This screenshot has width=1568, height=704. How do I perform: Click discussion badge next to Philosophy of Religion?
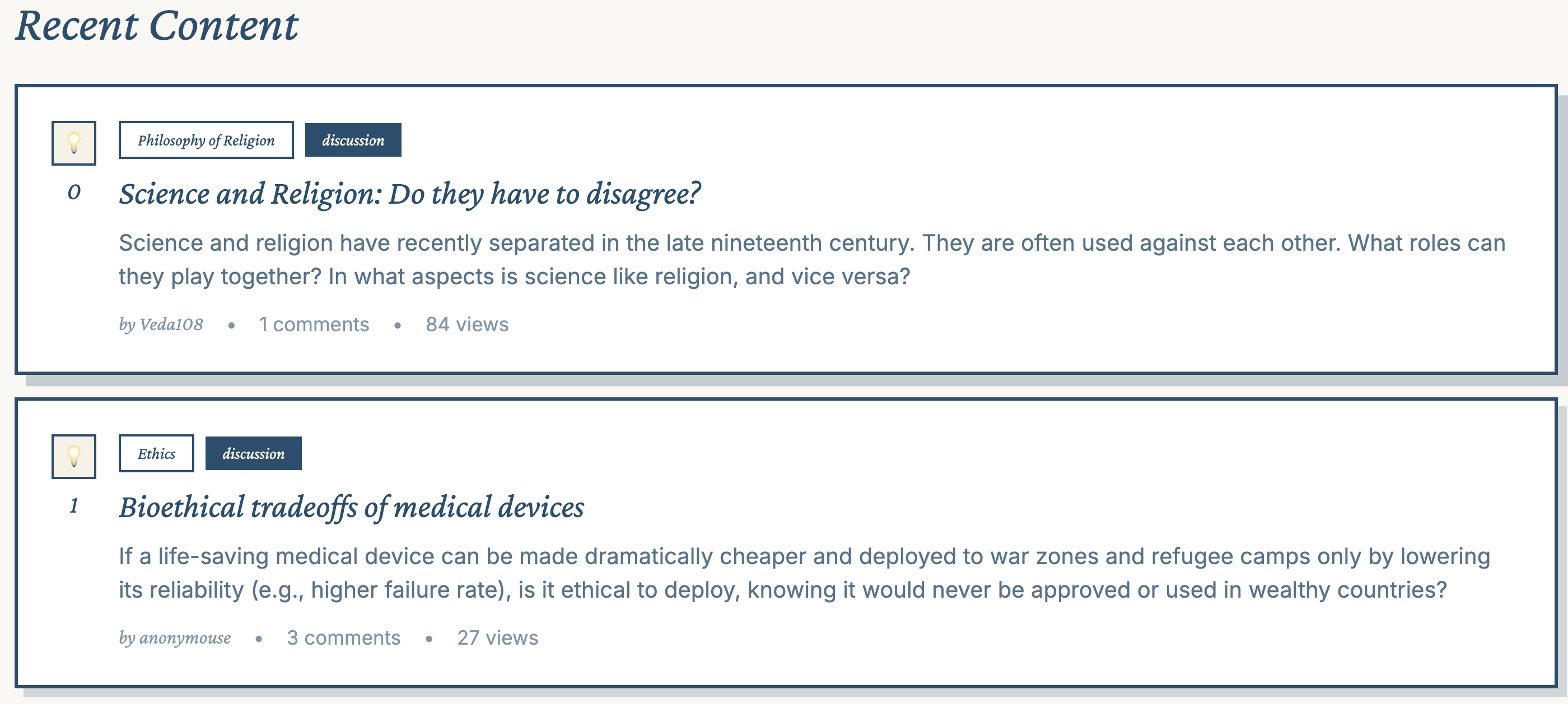[353, 140]
